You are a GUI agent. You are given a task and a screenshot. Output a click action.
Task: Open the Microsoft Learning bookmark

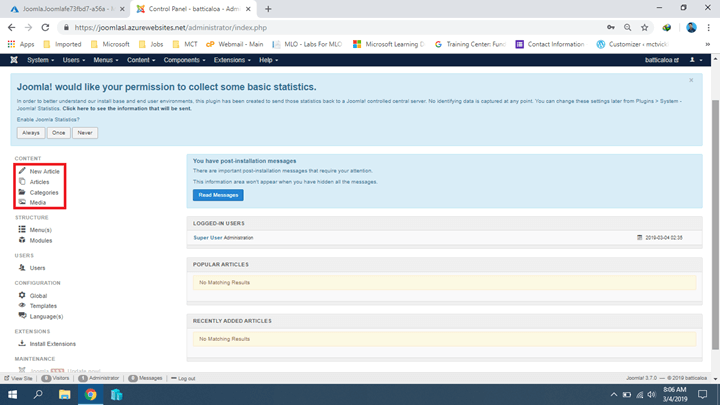389,44
